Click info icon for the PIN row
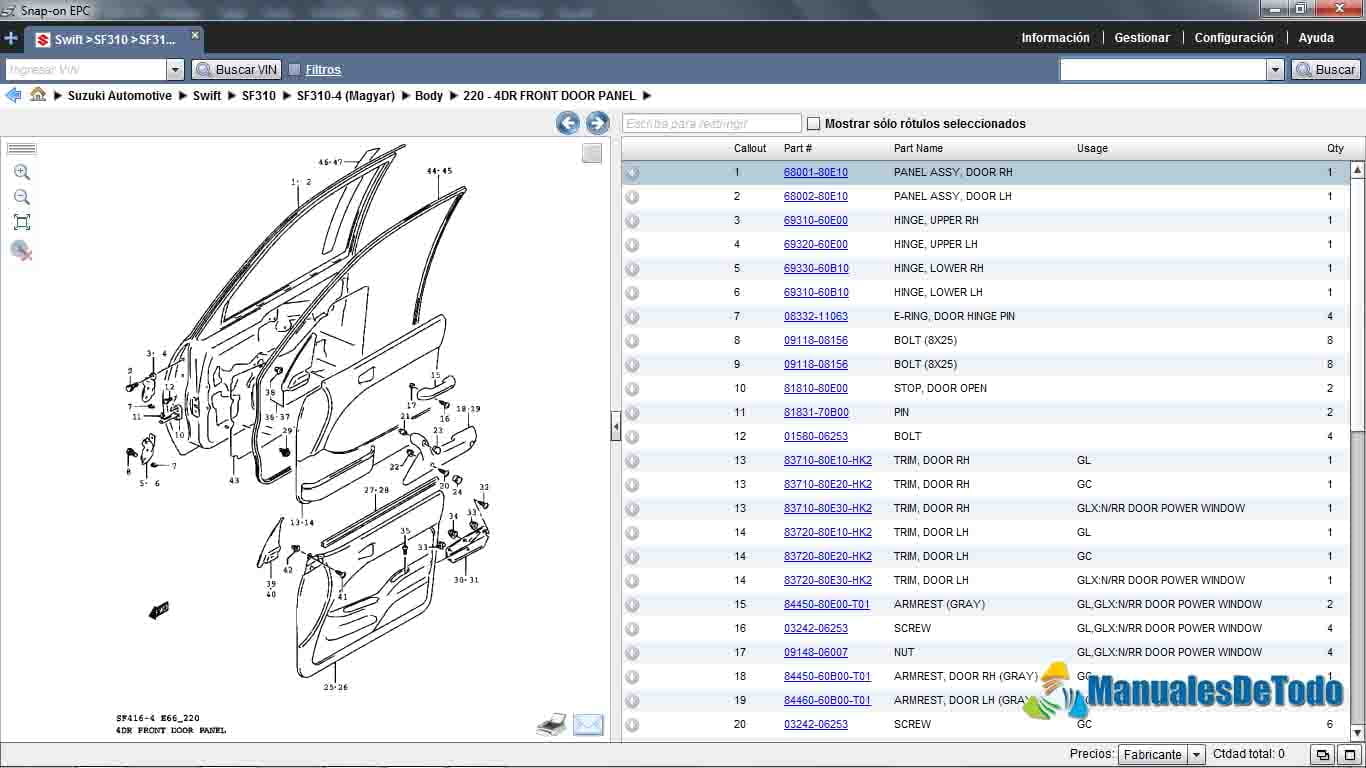Image resolution: width=1366 pixels, height=768 pixels. (x=632, y=413)
